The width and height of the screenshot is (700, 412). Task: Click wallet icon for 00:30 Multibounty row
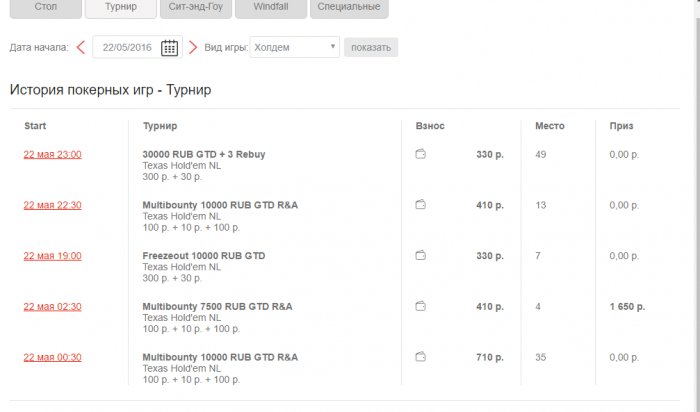click(x=421, y=357)
